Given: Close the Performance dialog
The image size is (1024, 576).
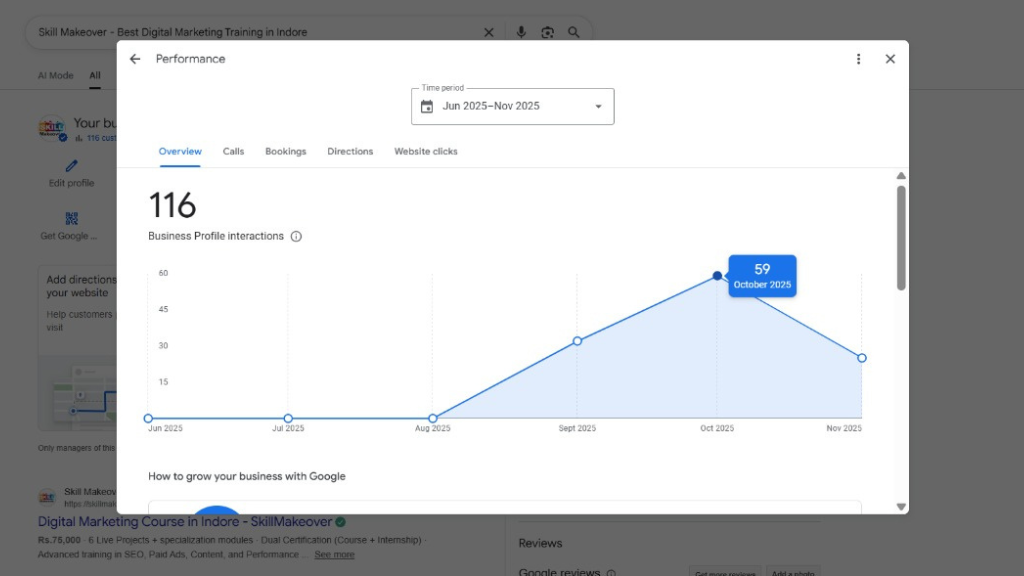Looking at the screenshot, I should click(890, 59).
